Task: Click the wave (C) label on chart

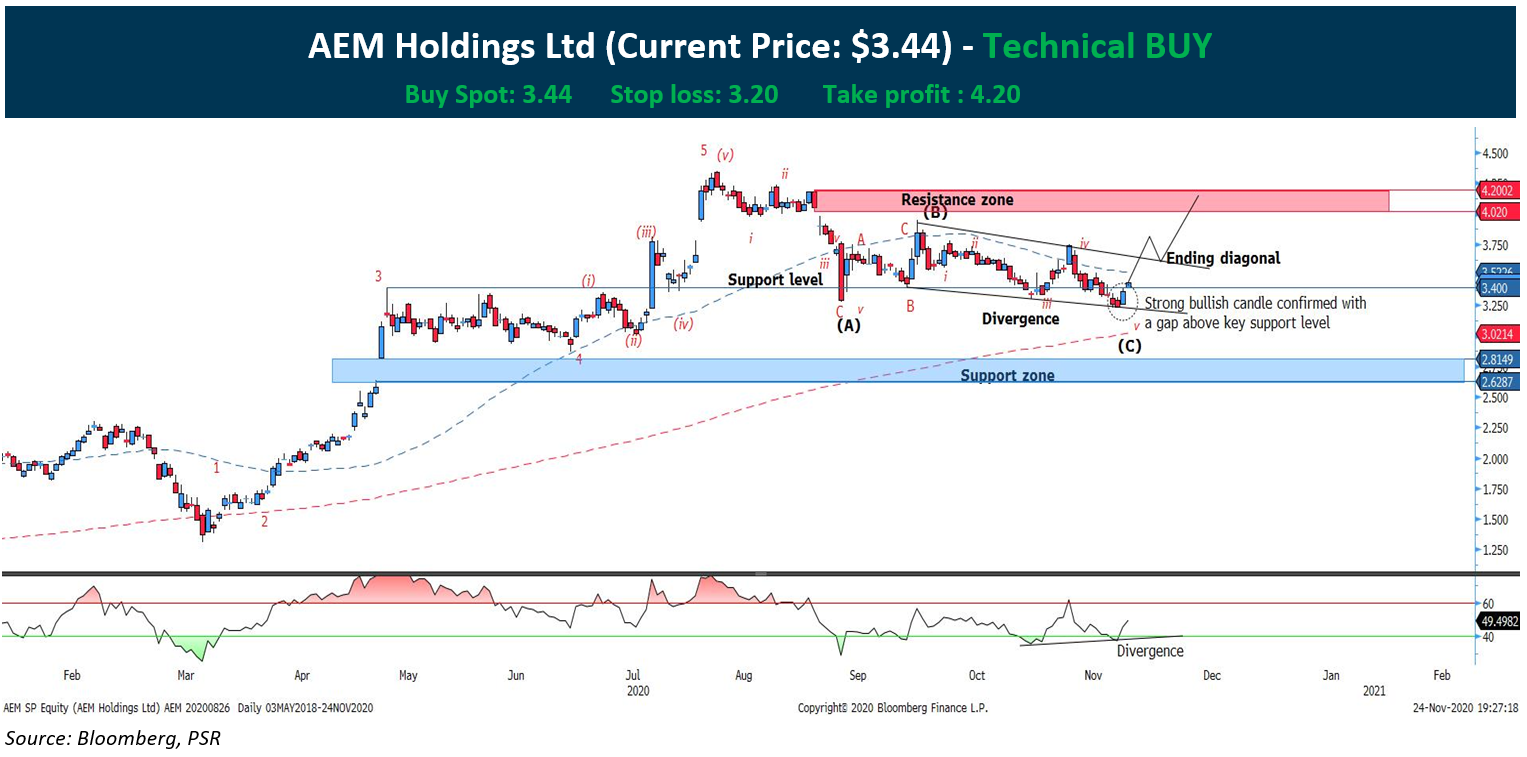Action: [1130, 346]
